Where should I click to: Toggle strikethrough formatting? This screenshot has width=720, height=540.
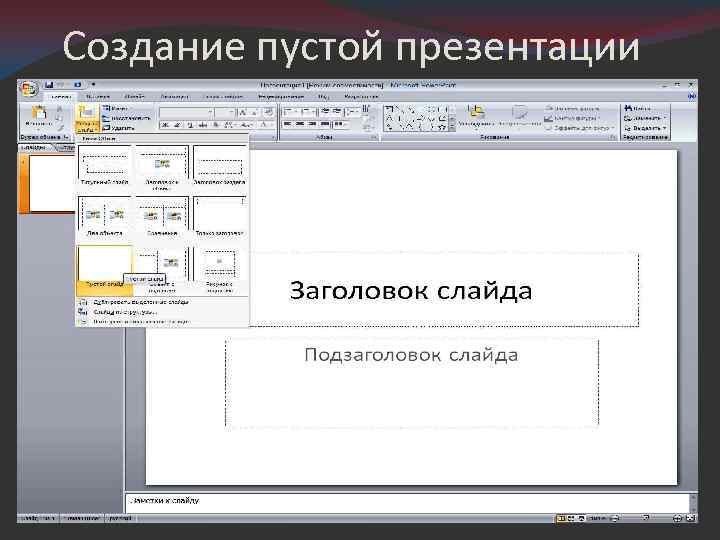203,125
